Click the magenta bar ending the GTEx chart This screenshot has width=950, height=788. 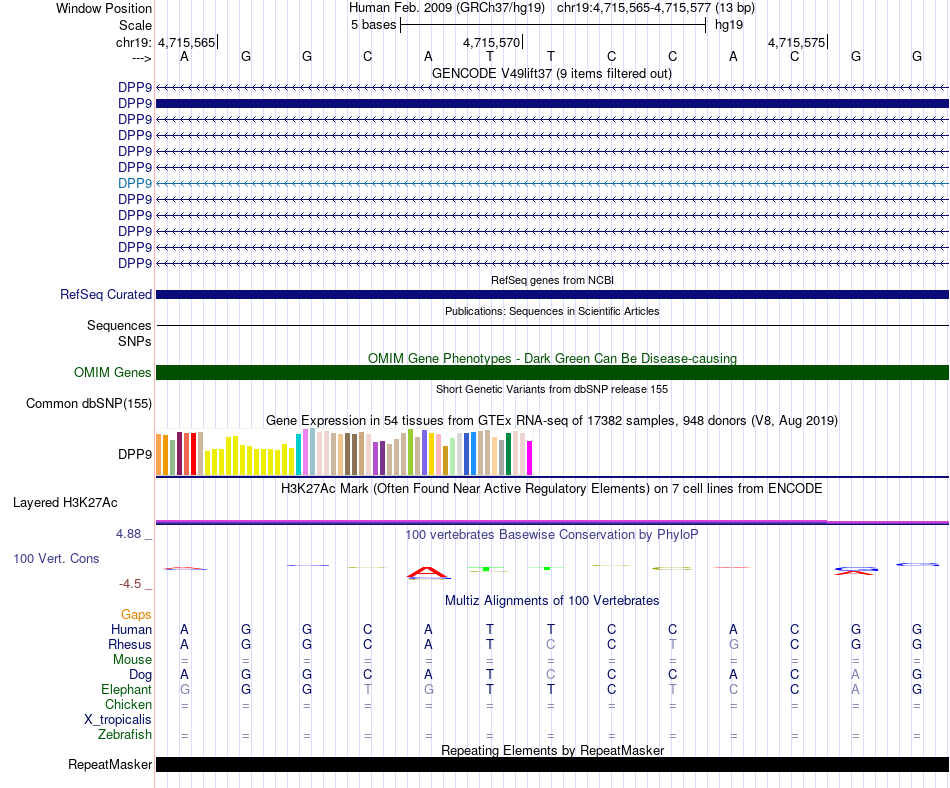(529, 458)
